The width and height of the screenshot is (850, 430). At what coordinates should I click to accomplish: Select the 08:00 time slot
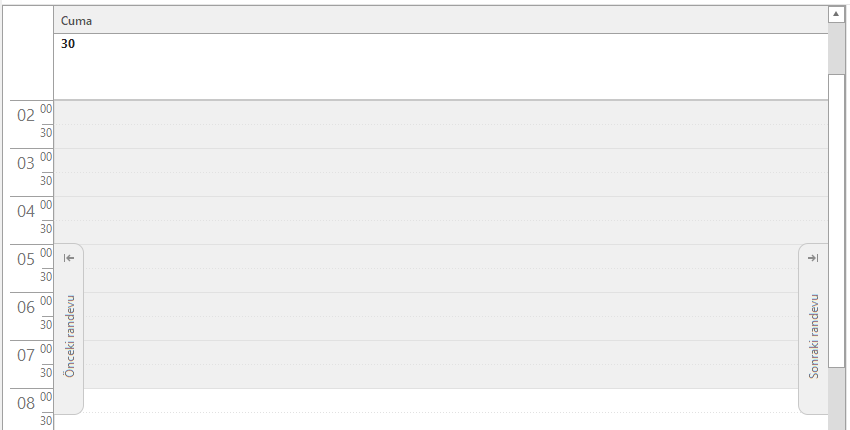pyautogui.click(x=441, y=401)
